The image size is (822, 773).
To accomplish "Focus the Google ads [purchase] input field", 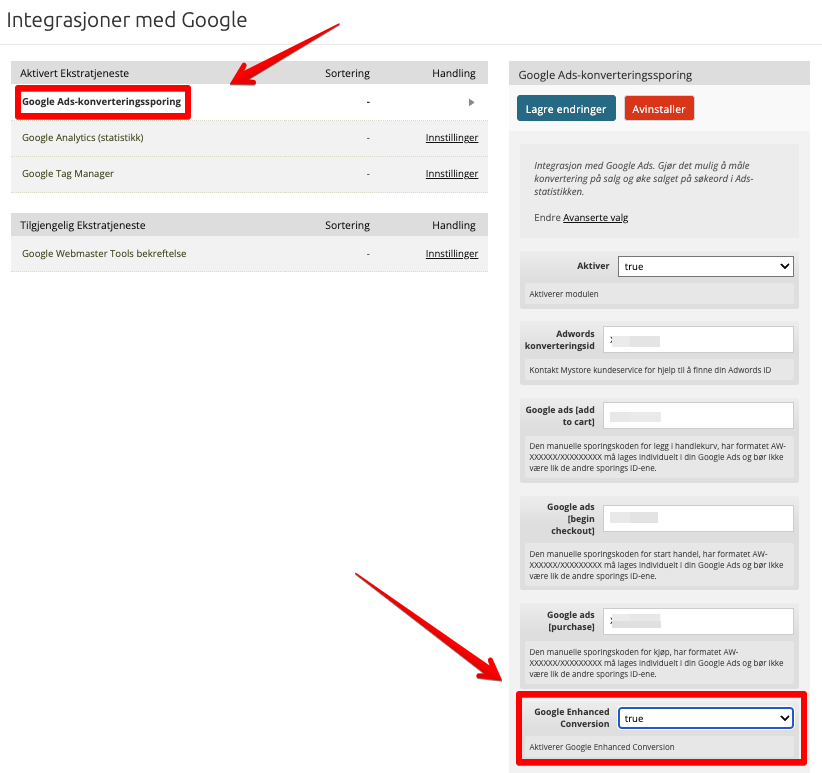I will point(698,622).
